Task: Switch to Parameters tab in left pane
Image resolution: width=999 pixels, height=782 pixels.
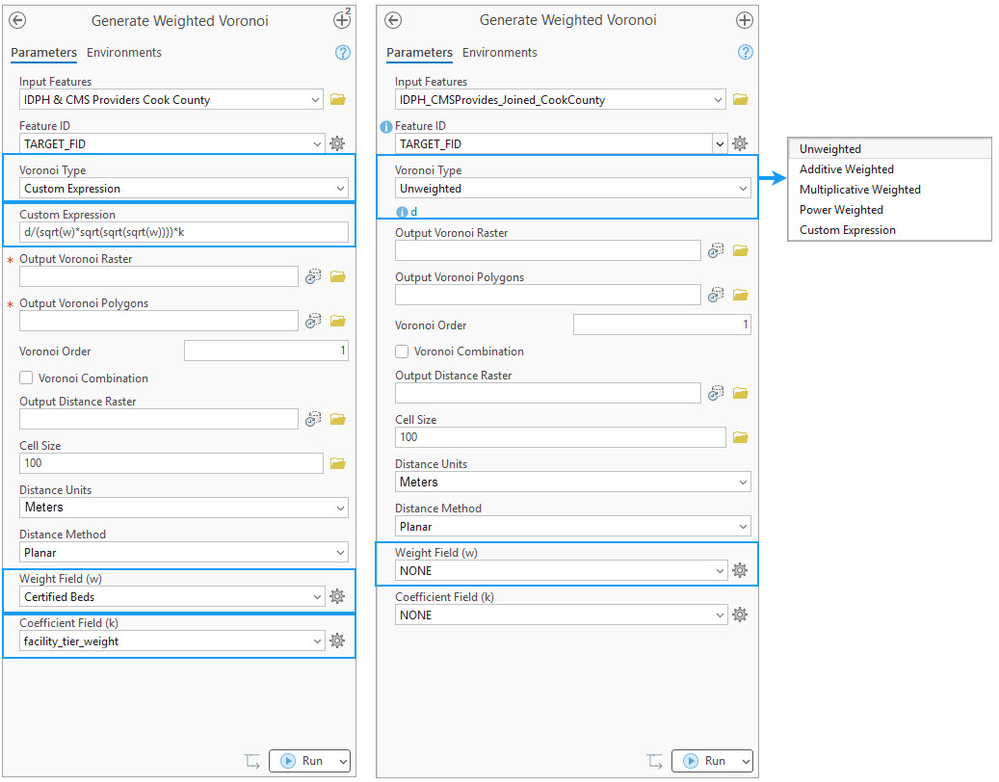Action: tap(44, 52)
